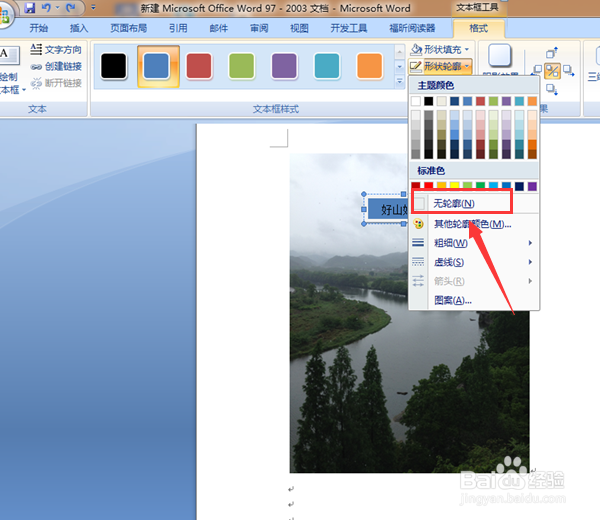This screenshot has width=600, height=520.
Task: Apply the teal text box style
Action: (326, 67)
